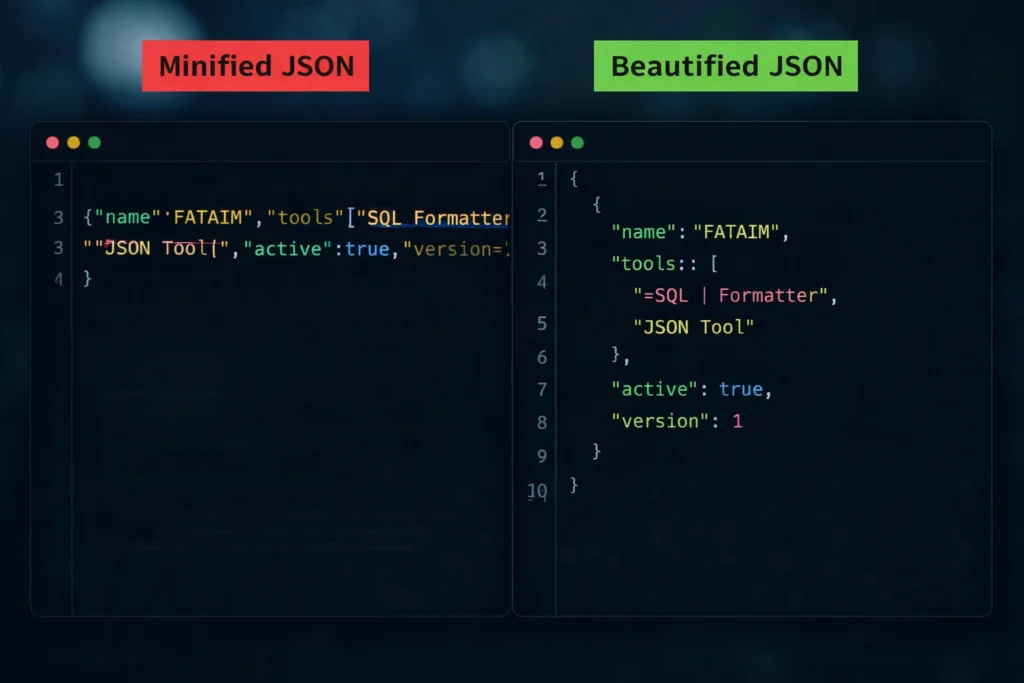Click the yellow traffic light on left window
This screenshot has height=683, width=1024.
point(73,142)
